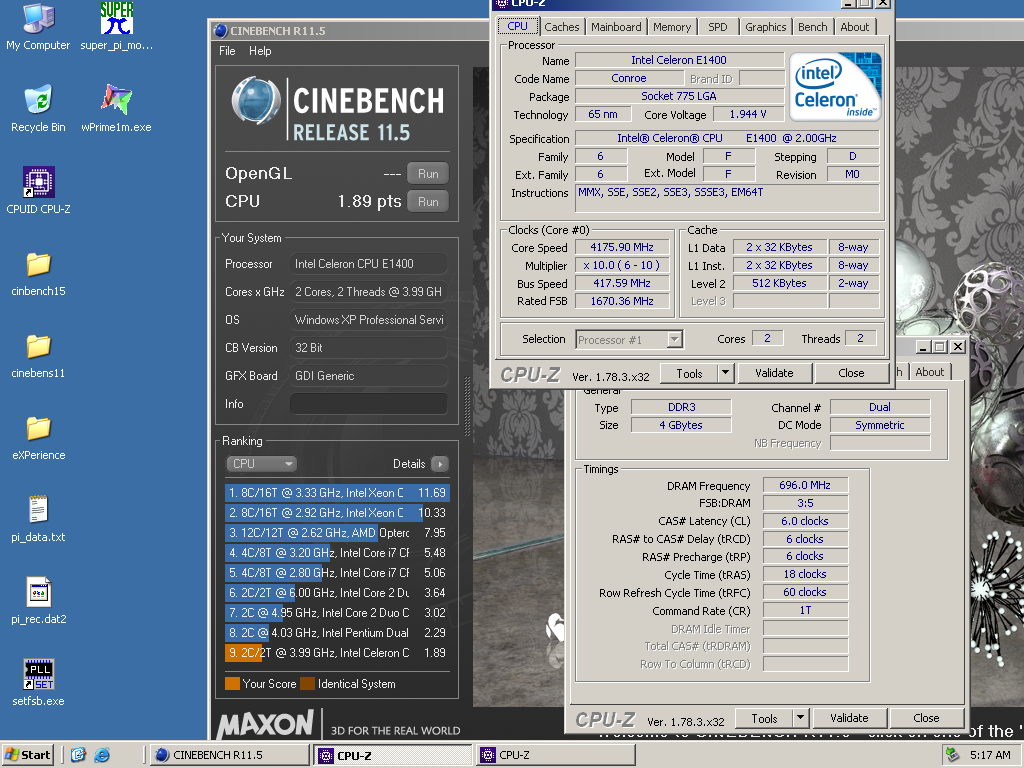Open pi_data.txt file icon
The image size is (1024, 768).
coord(38,519)
